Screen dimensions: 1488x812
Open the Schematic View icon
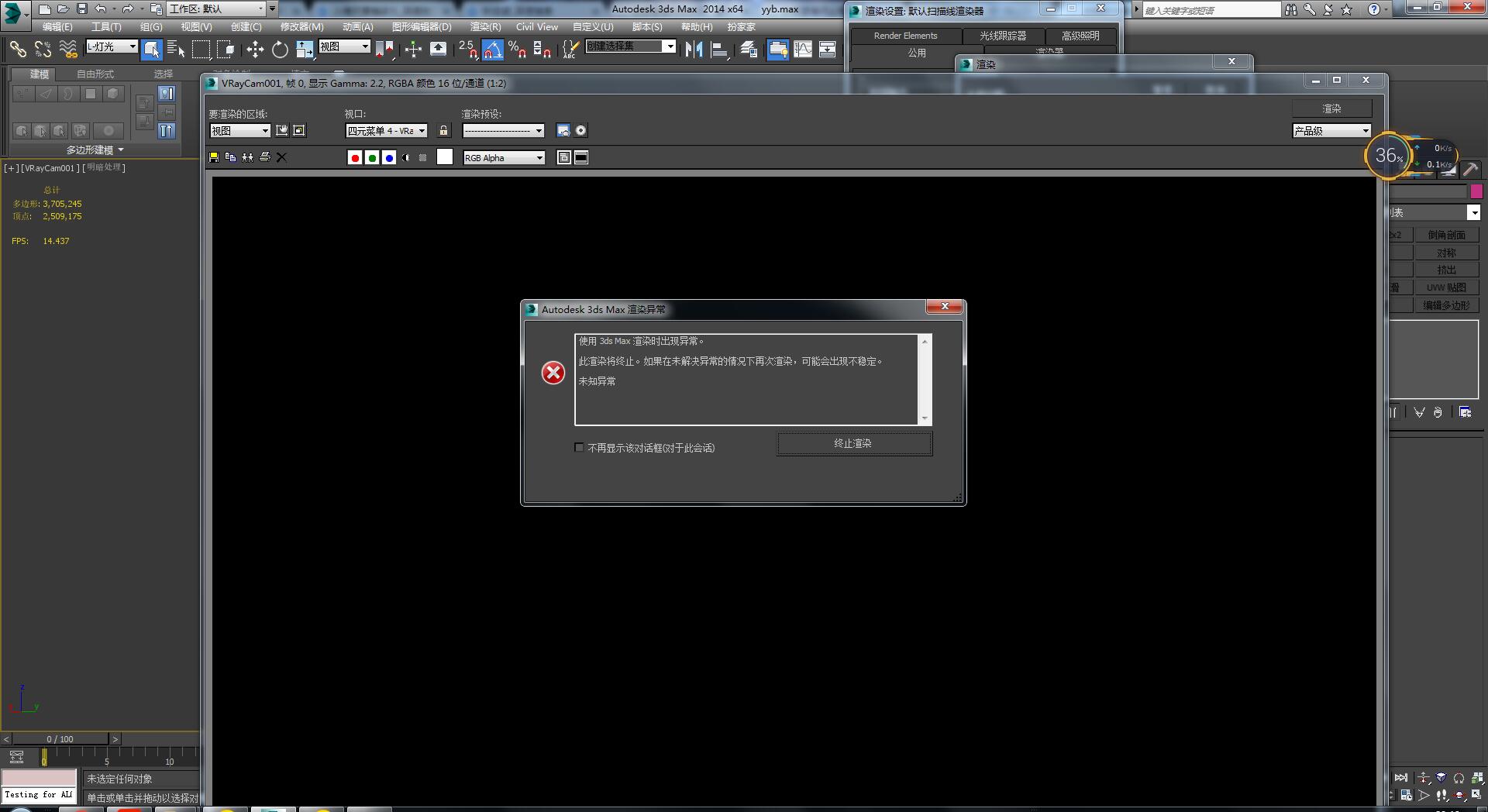click(x=828, y=50)
